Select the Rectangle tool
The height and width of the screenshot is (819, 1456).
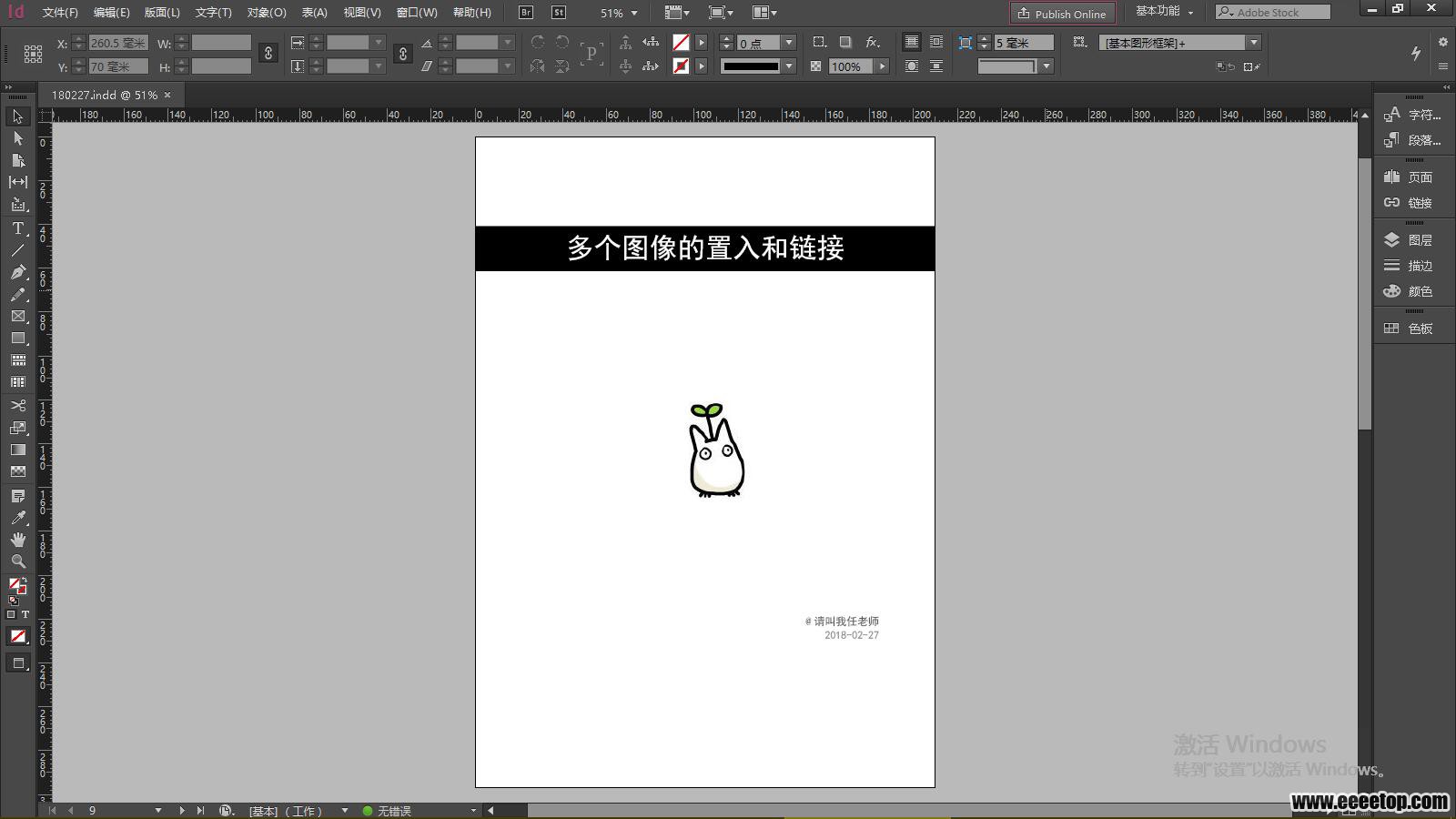pyautogui.click(x=17, y=338)
